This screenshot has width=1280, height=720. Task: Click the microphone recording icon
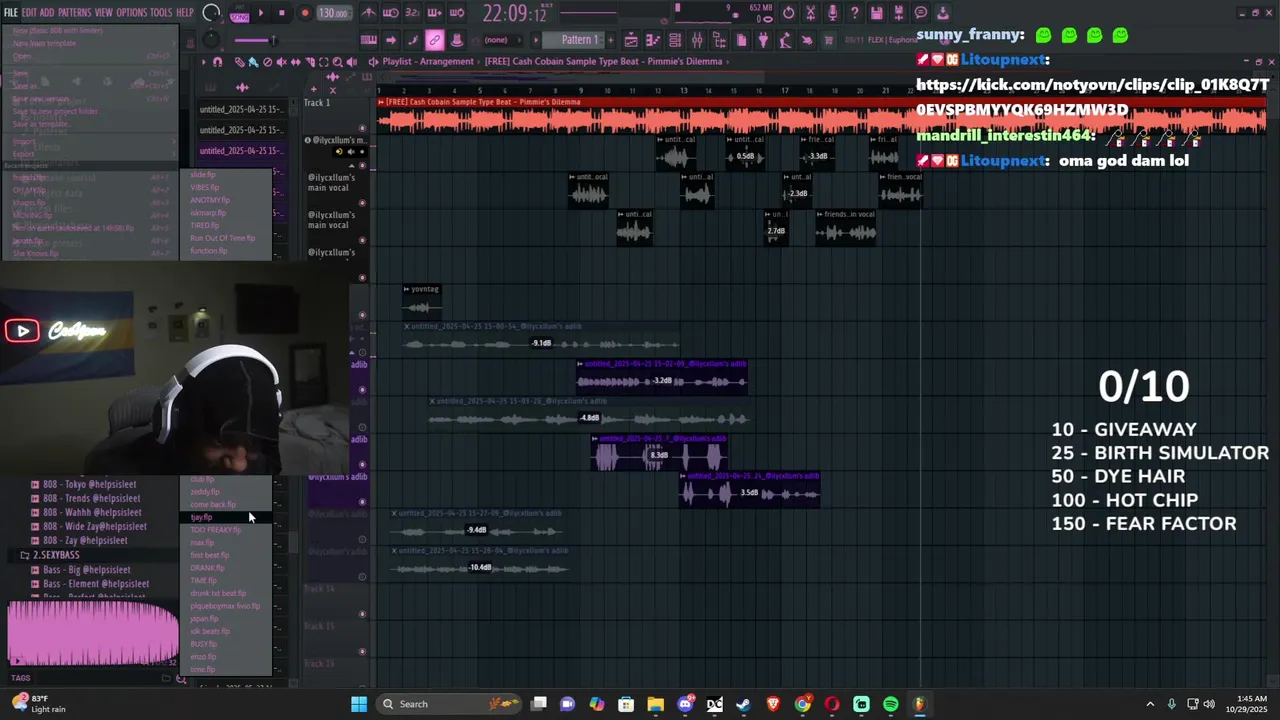coord(832,13)
